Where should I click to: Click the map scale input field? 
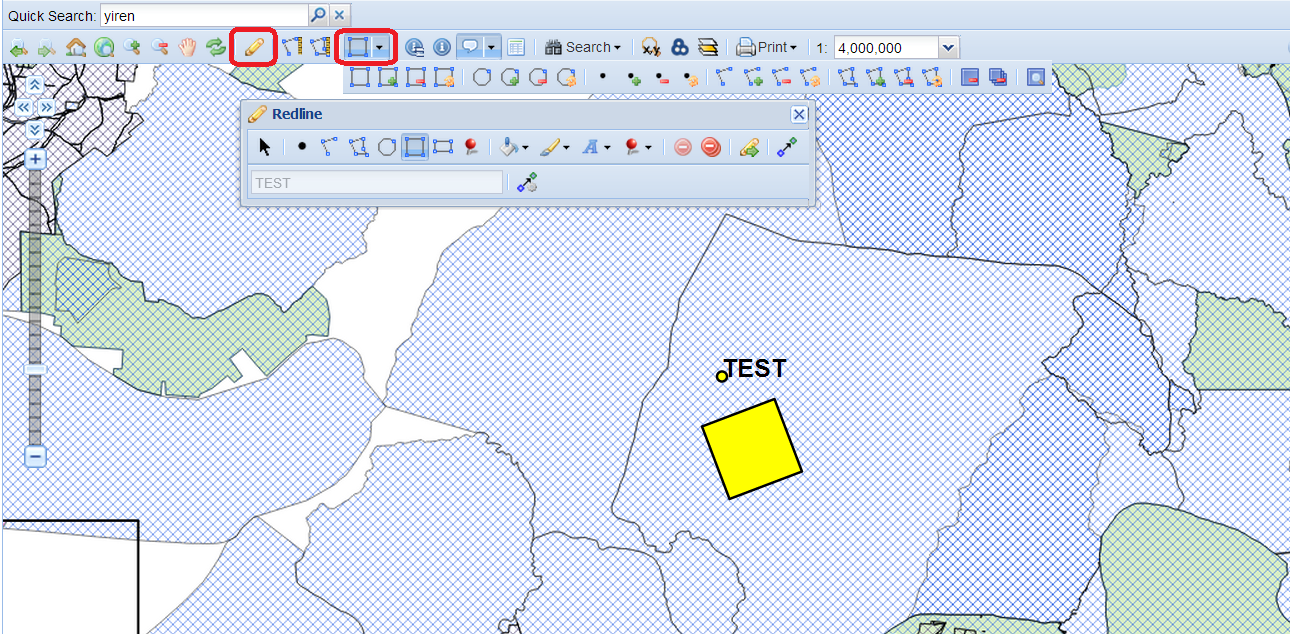(886, 47)
